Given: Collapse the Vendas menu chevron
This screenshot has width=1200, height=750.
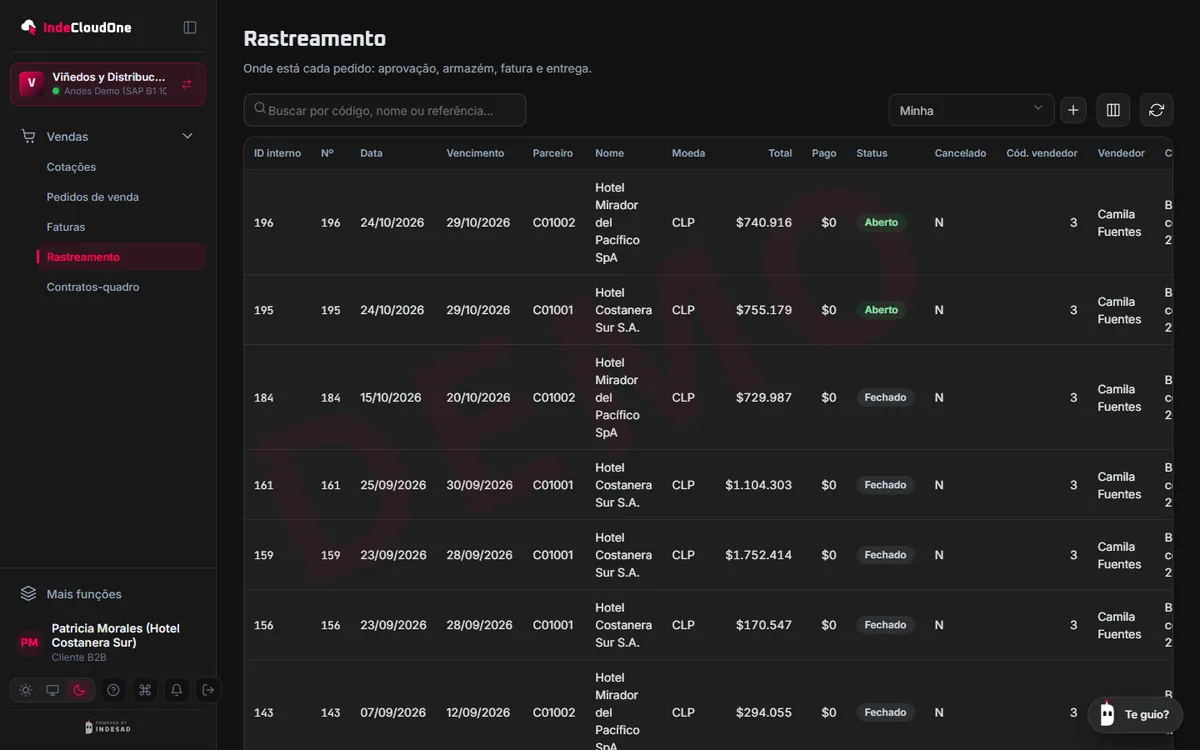Looking at the screenshot, I should [x=187, y=136].
